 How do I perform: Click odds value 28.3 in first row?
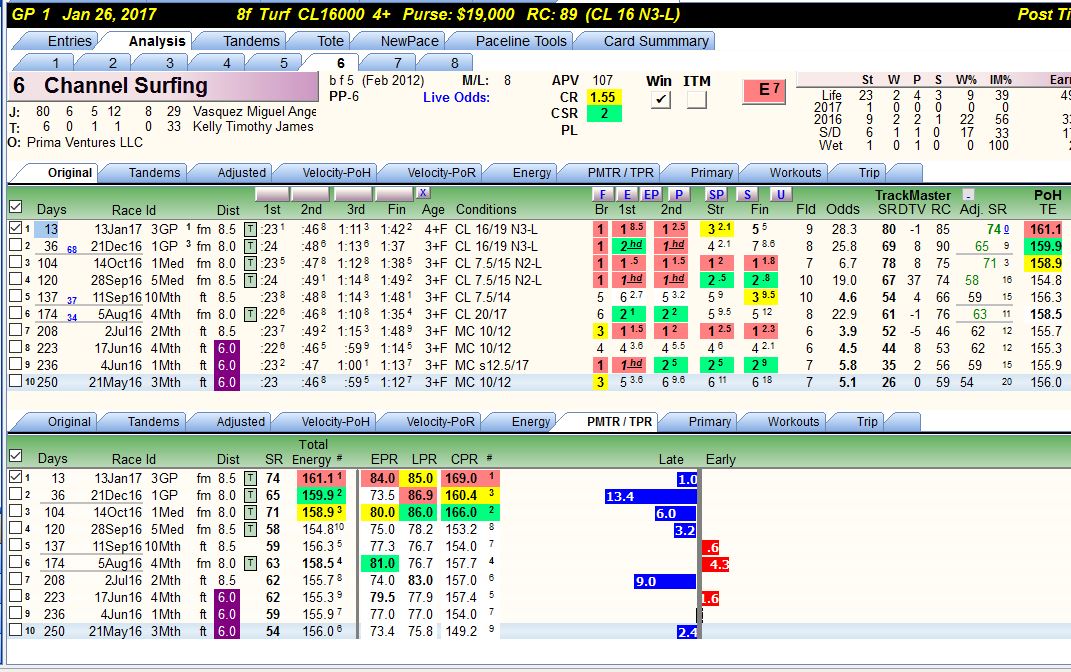844,229
